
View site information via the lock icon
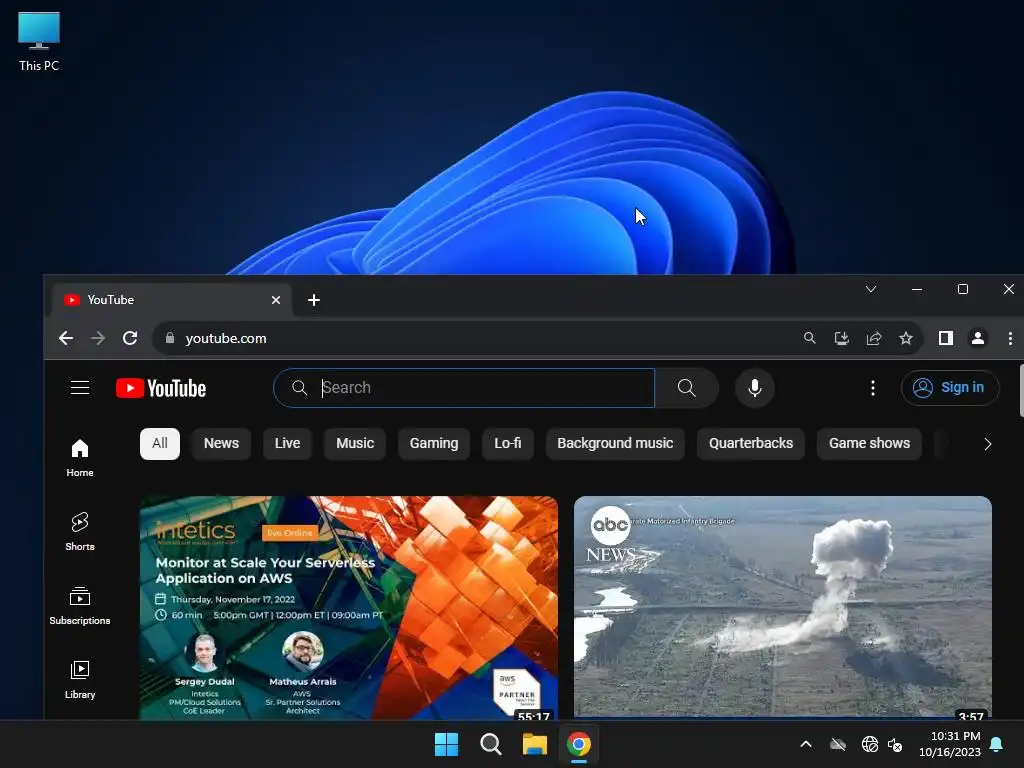pyautogui.click(x=170, y=338)
